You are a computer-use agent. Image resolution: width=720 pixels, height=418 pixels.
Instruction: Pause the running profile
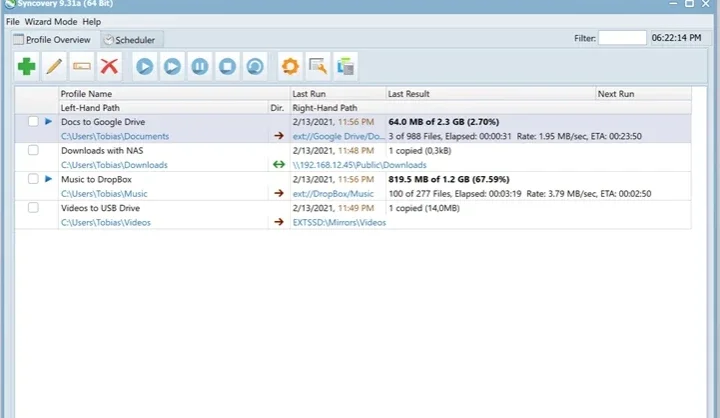pyautogui.click(x=200, y=67)
